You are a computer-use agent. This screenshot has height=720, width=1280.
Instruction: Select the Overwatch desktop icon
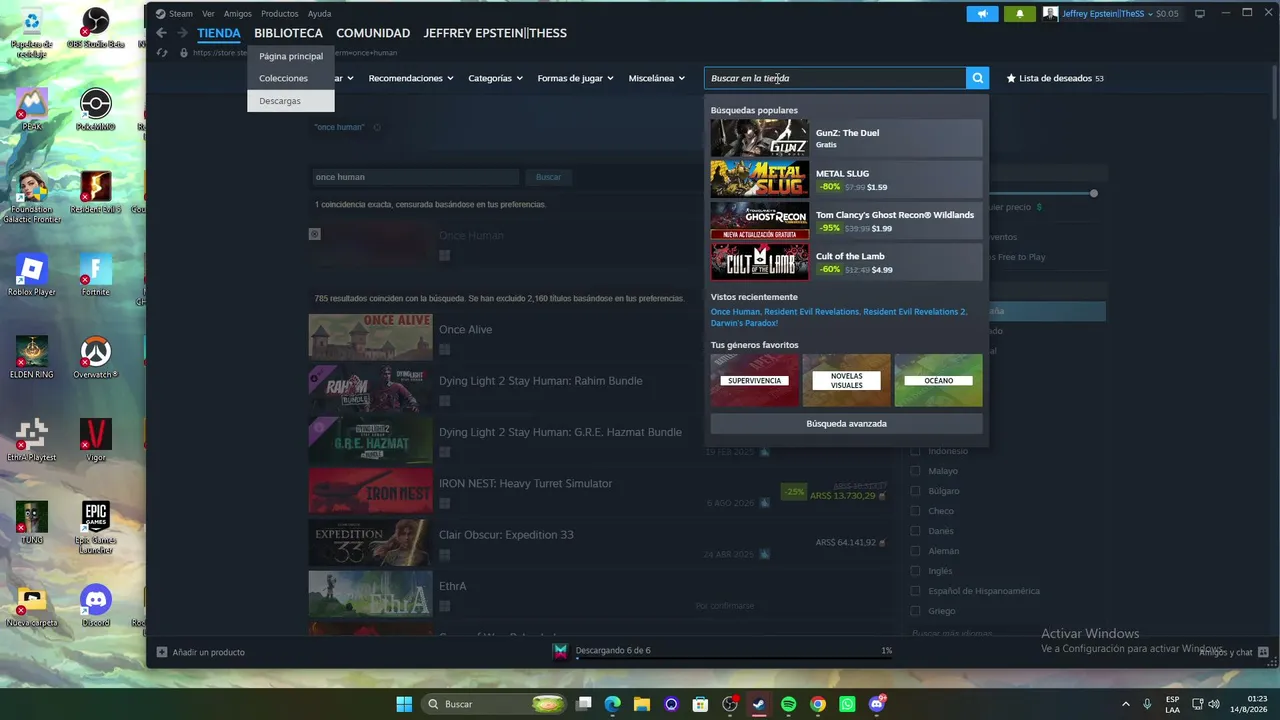tap(95, 357)
